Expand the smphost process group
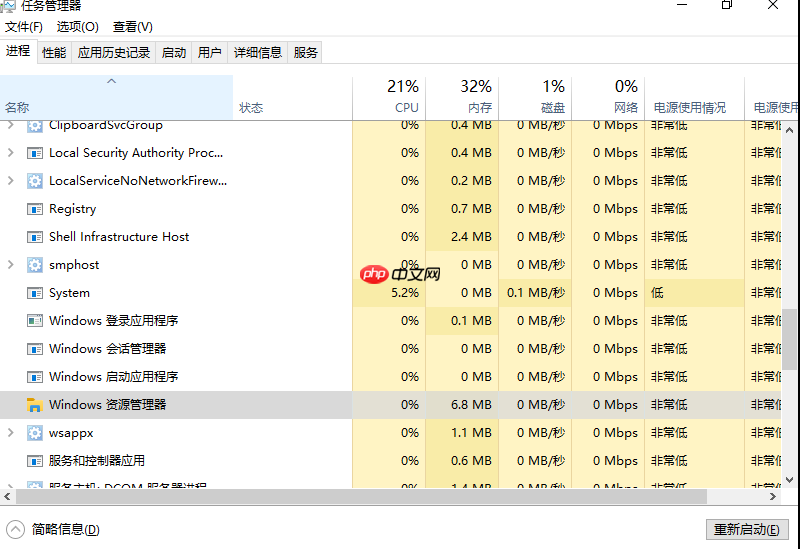 [10, 265]
